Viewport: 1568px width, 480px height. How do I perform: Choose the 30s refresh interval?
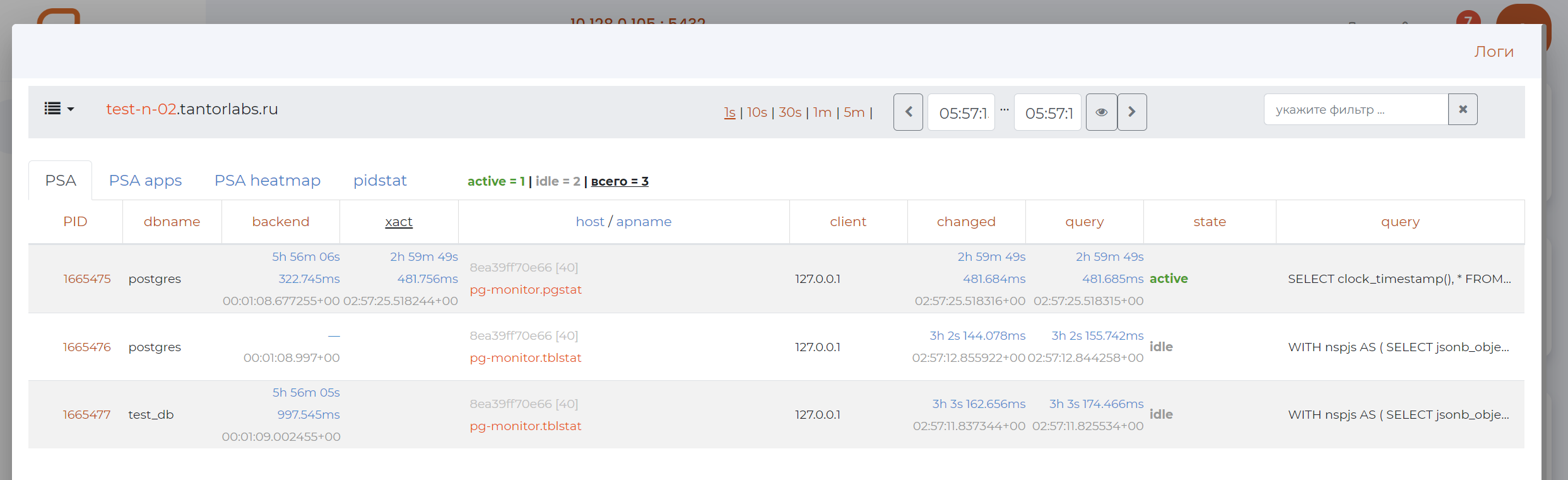click(x=789, y=112)
